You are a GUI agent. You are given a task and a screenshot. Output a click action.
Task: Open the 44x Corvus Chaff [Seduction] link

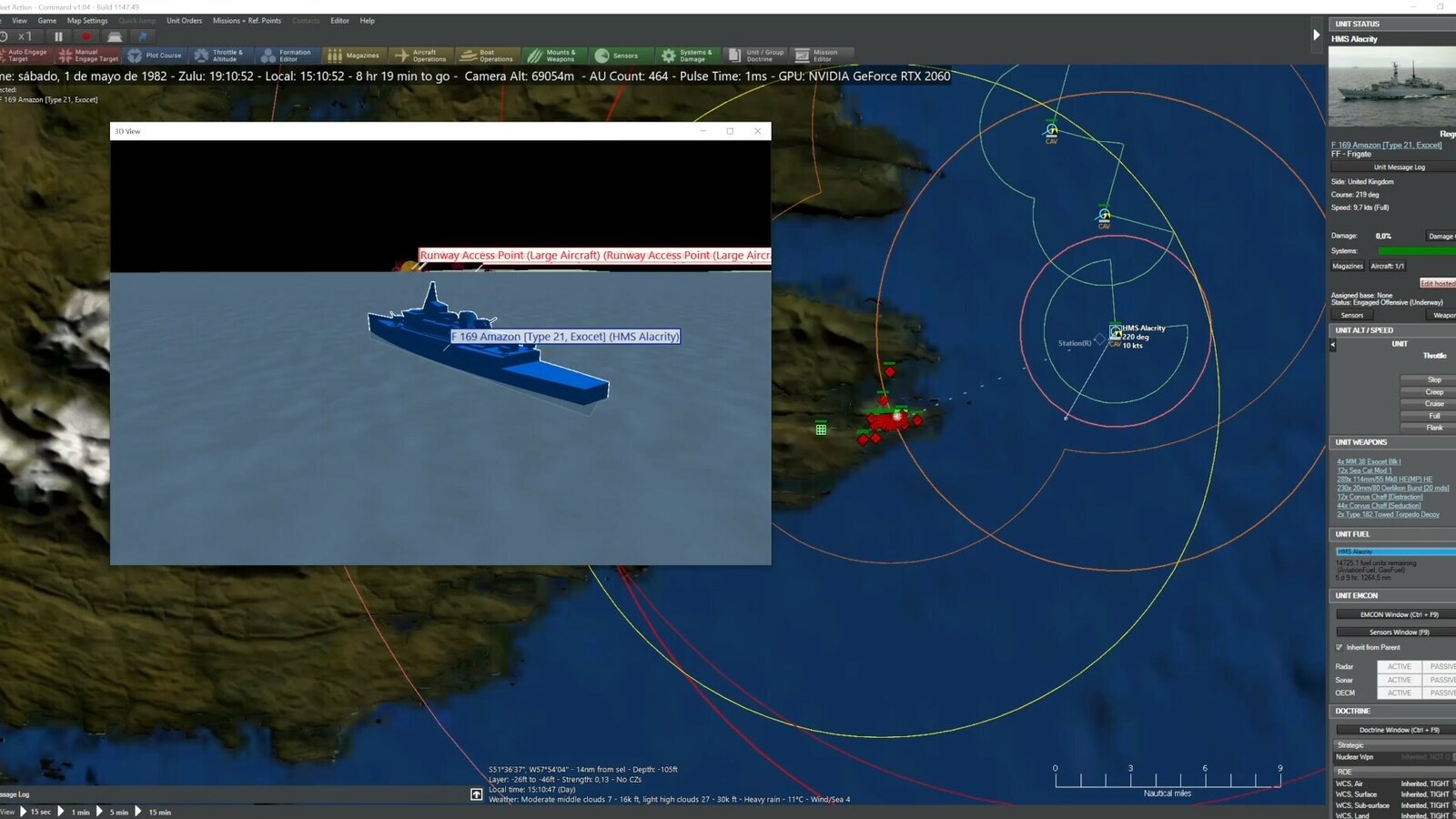pos(1379,505)
